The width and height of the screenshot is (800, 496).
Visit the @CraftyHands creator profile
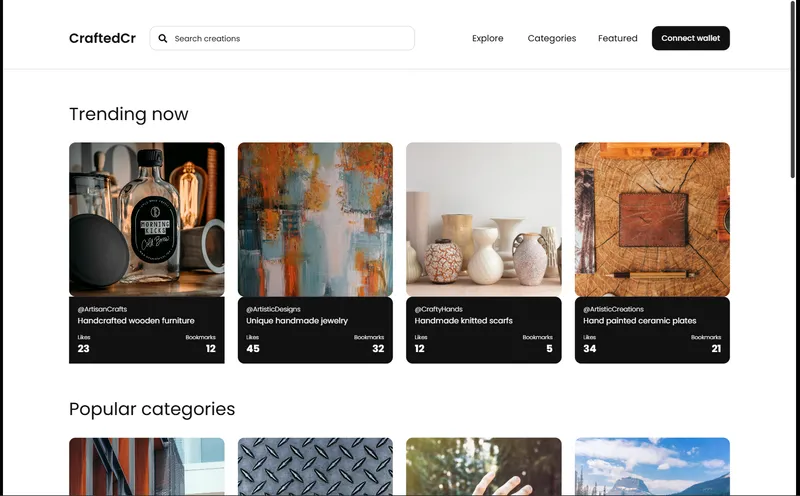[438, 309]
